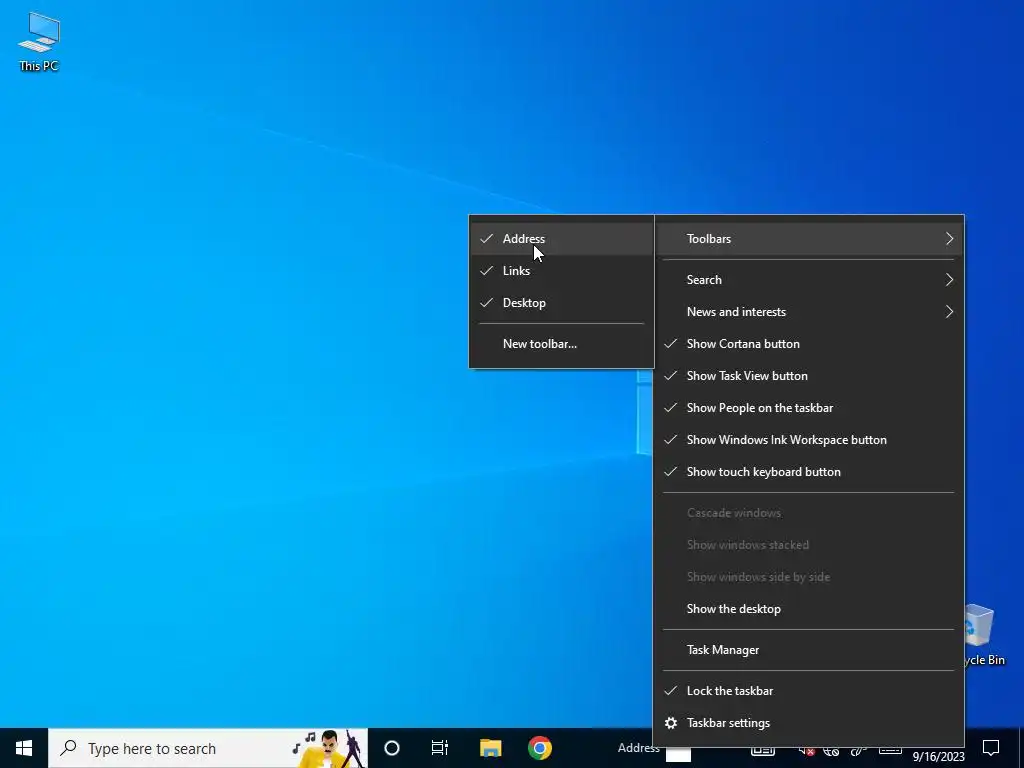Launch File Explorer from the taskbar

pos(490,748)
